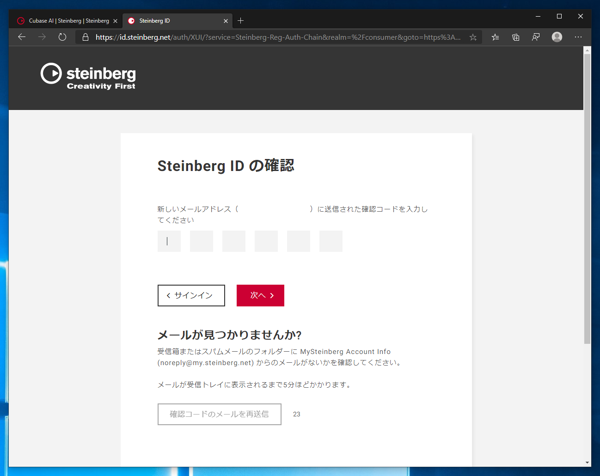
Task: Focus the fourth verification code box
Action: click(266, 241)
